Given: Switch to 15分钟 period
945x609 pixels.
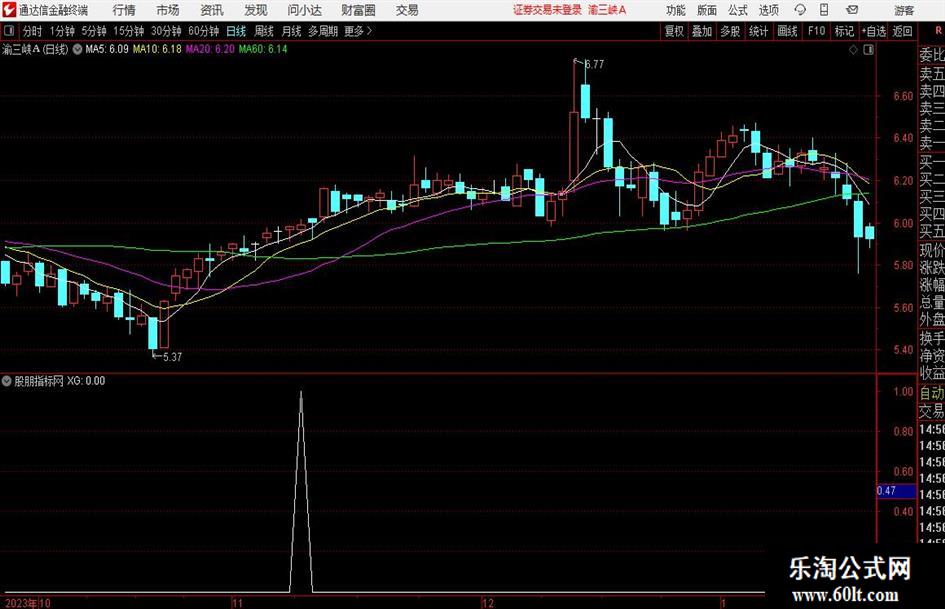Looking at the screenshot, I should tap(128, 31).
